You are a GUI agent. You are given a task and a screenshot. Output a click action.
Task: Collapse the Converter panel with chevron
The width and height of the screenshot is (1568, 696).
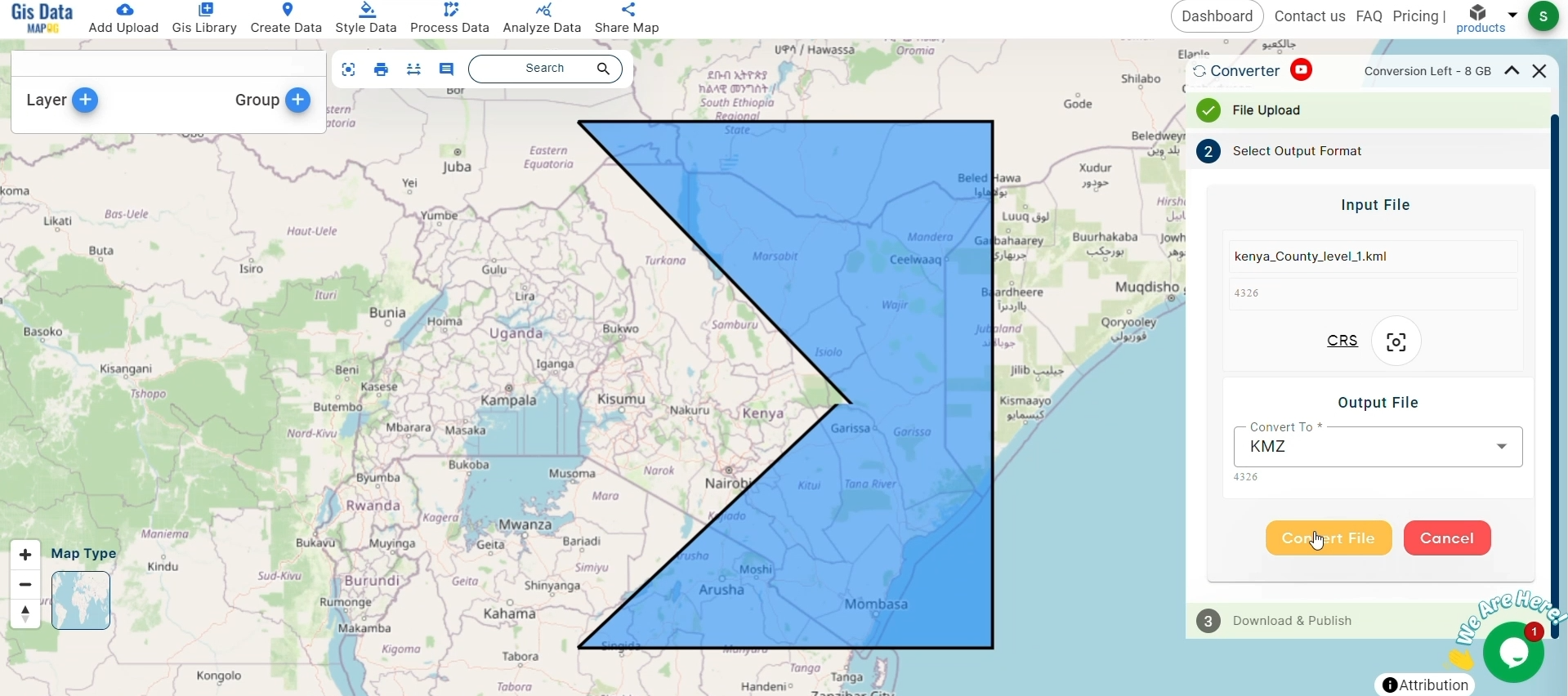coord(1512,71)
